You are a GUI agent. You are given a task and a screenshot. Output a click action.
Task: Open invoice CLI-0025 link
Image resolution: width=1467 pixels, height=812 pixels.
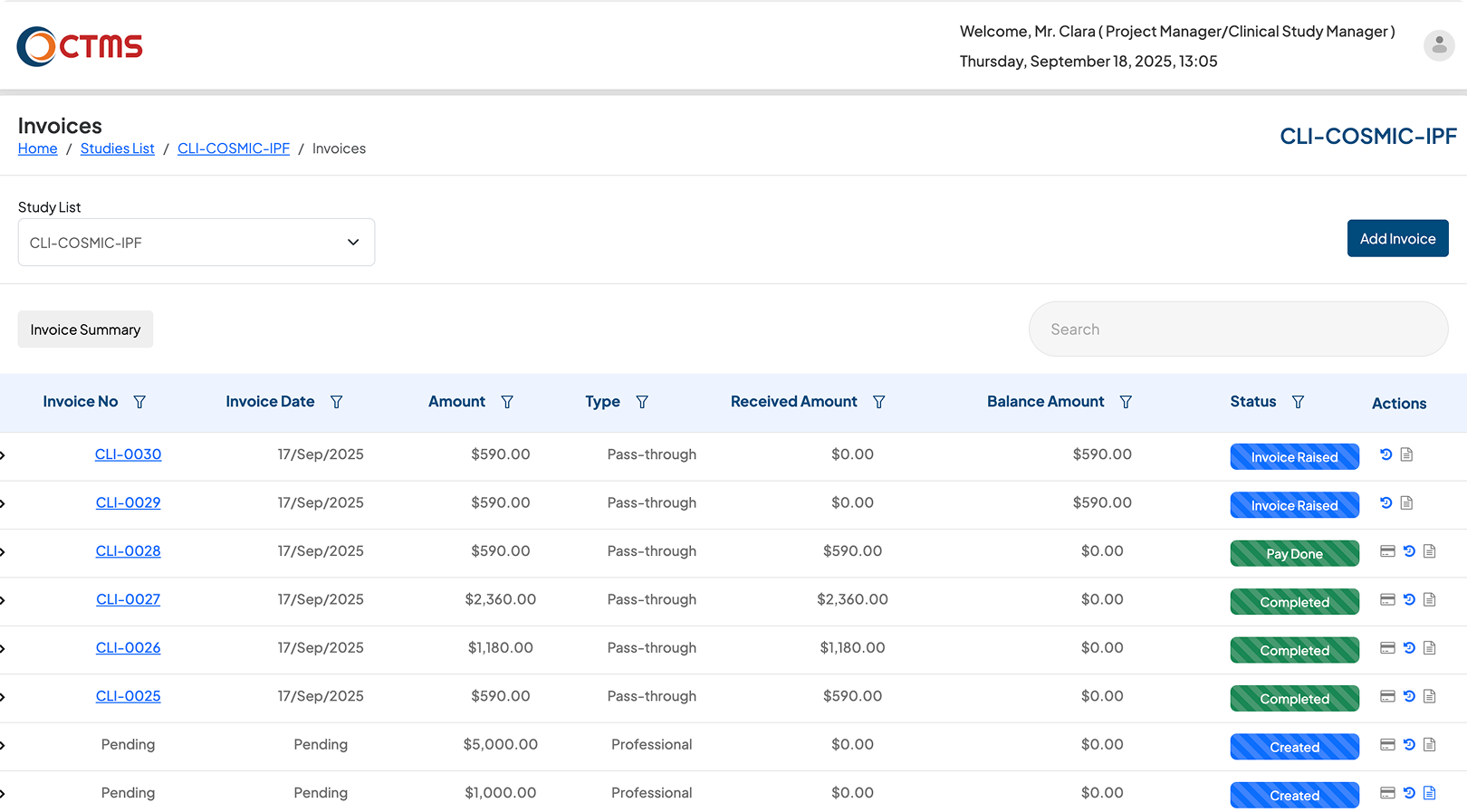pos(129,696)
